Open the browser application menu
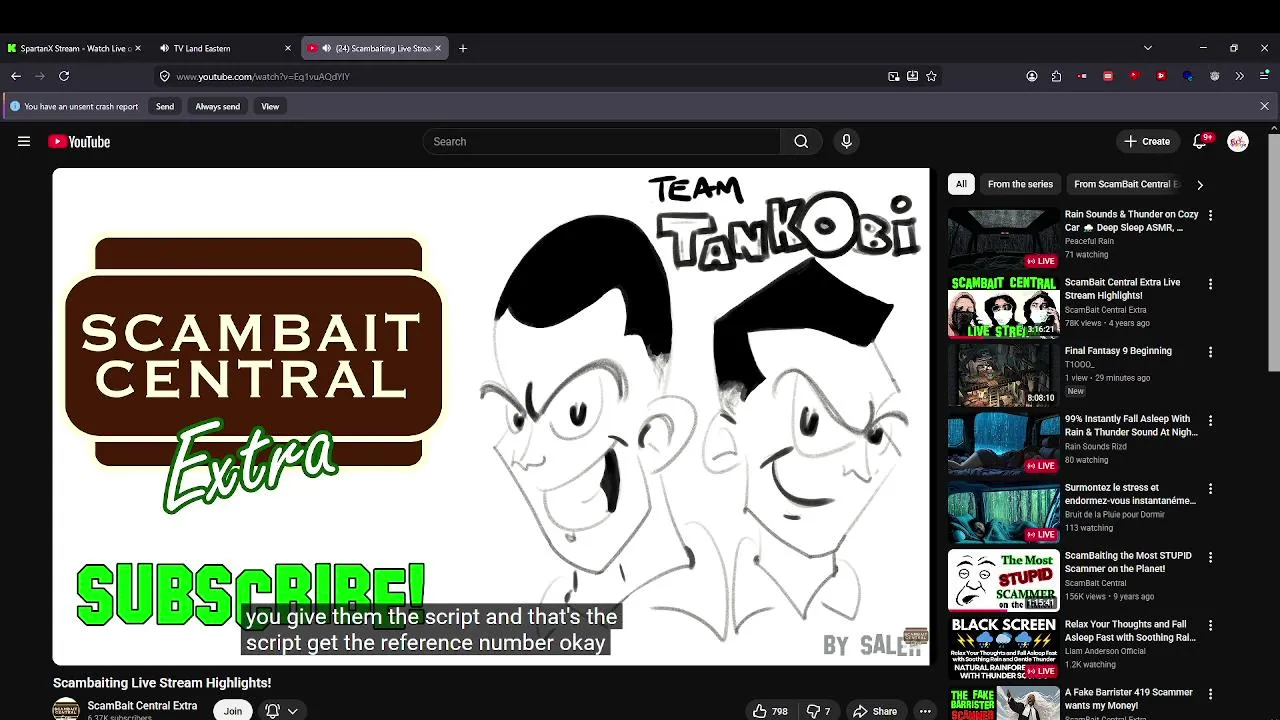This screenshot has height=720, width=1280. [1264, 76]
